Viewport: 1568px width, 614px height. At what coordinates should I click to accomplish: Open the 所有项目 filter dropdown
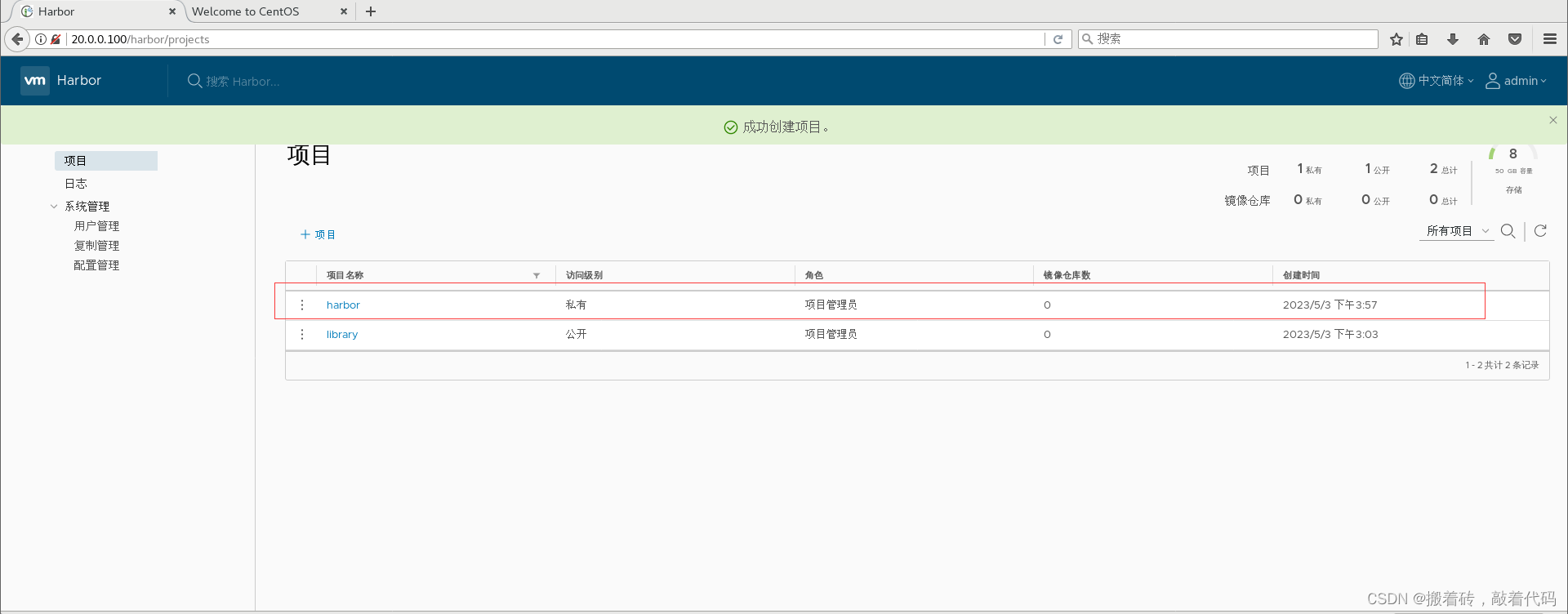click(x=1457, y=231)
